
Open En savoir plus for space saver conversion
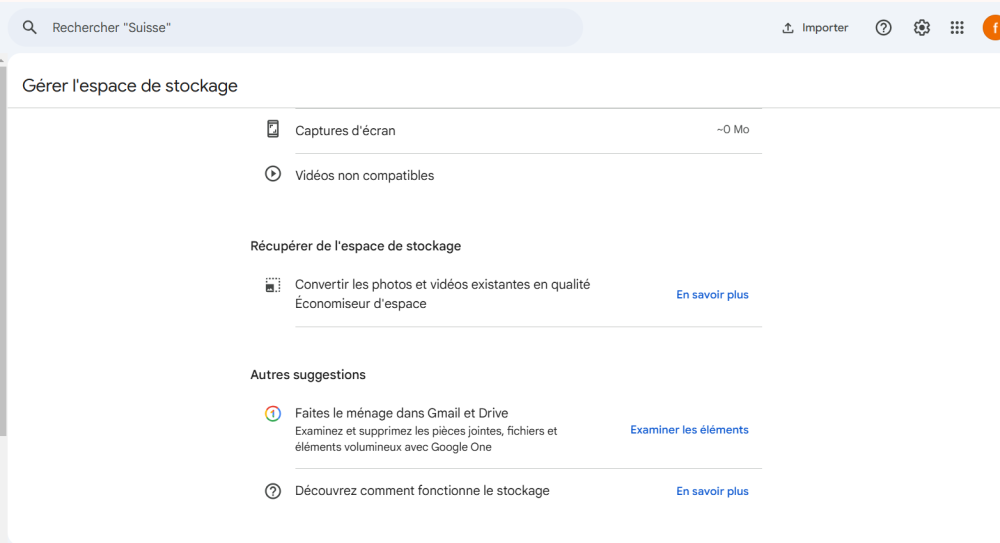pos(712,295)
